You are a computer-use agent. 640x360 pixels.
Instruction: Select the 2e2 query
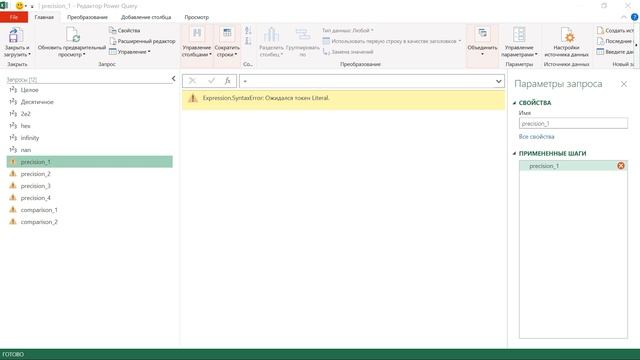coord(89,114)
